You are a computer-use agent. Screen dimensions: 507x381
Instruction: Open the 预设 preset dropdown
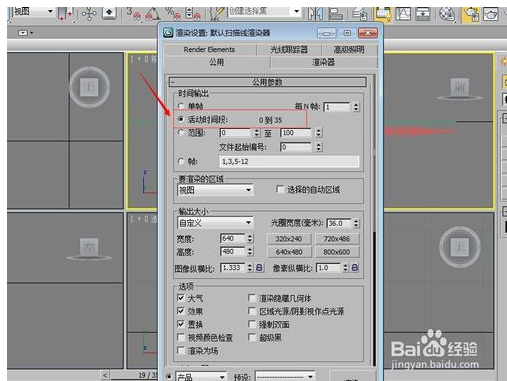click(285, 377)
